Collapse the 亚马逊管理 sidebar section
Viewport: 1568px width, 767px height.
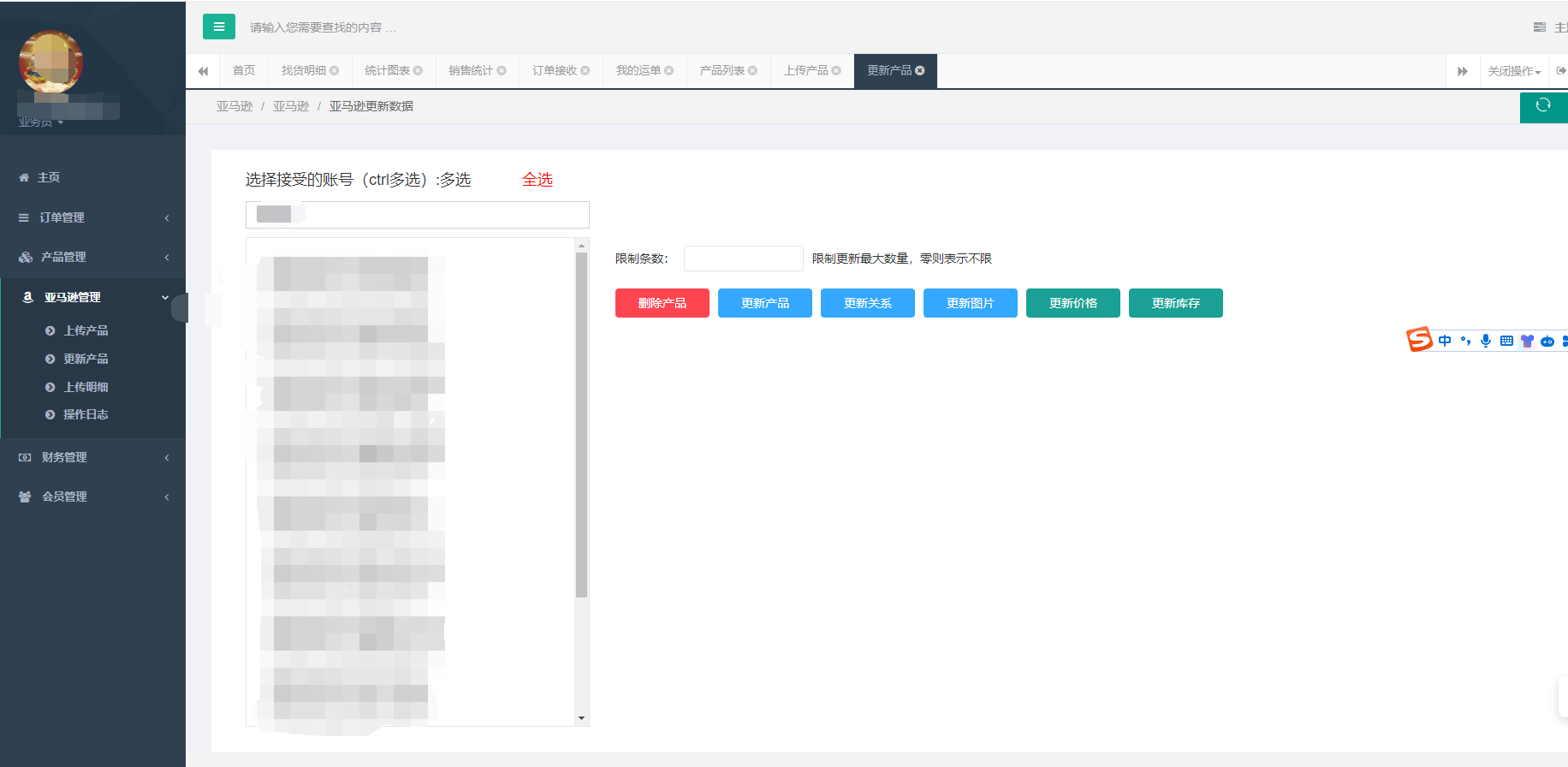click(92, 297)
